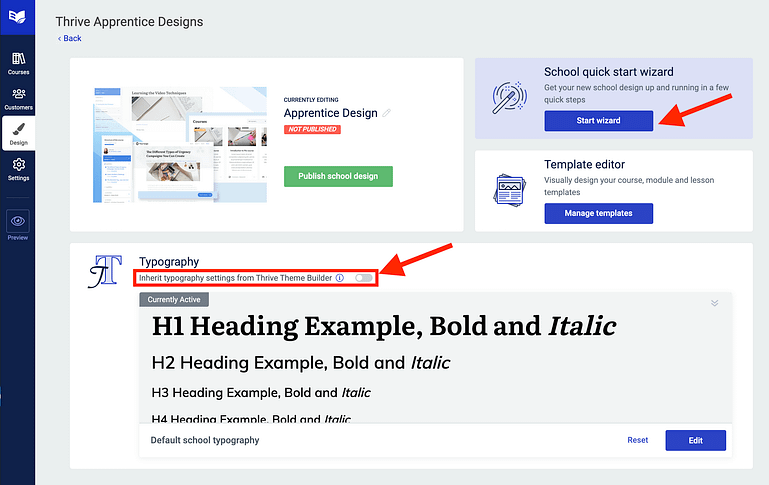
Task: Open the Customers section in sidebar
Action: coord(18,99)
